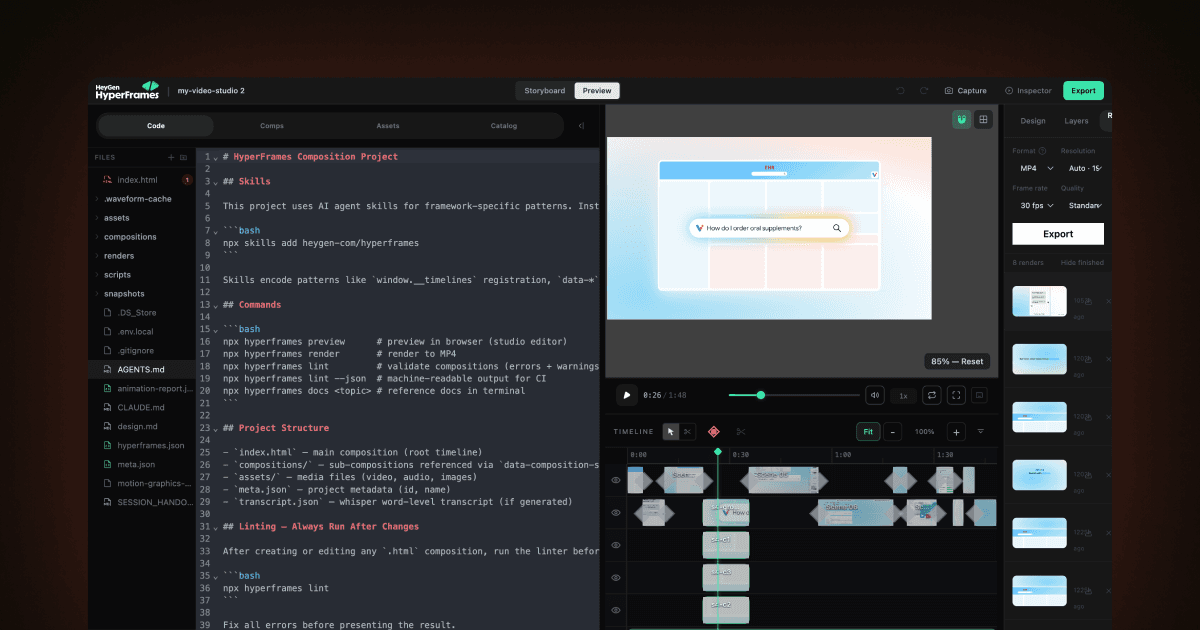Switch to the Code tab
This screenshot has height=630, width=1200.
[156, 126]
